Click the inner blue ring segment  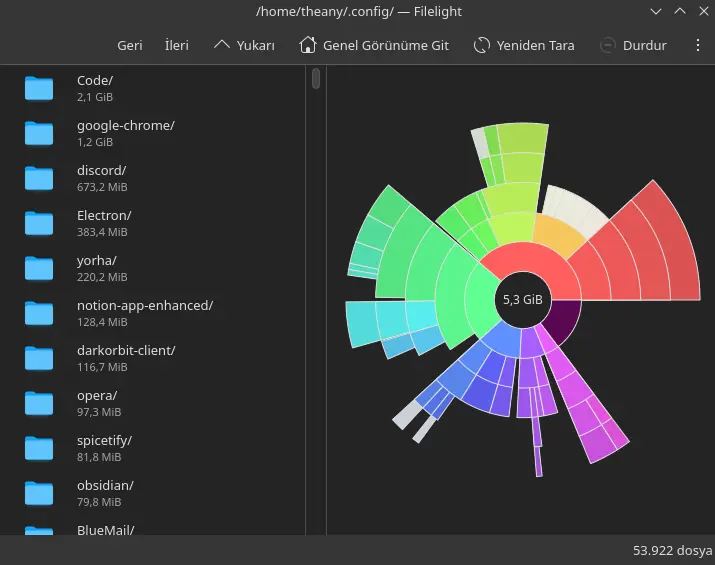click(x=502, y=340)
